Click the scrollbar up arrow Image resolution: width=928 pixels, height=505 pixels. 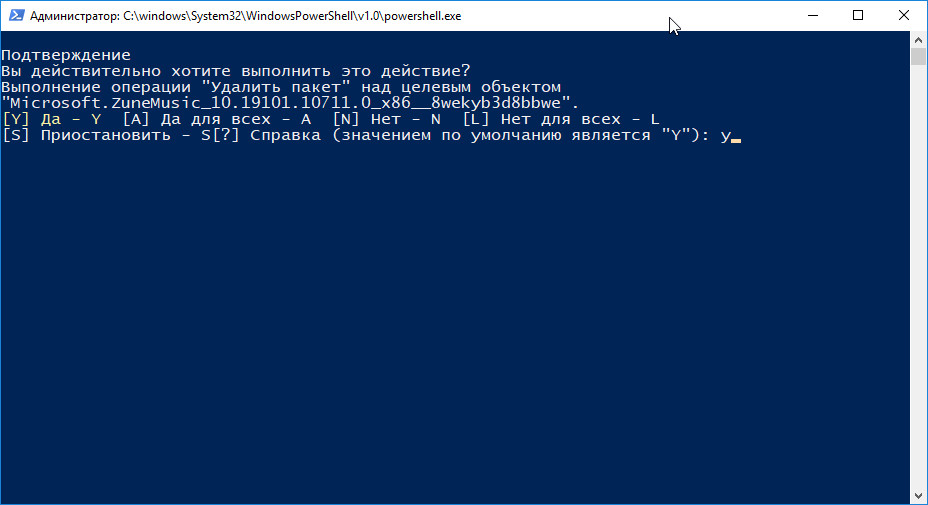click(x=918, y=40)
